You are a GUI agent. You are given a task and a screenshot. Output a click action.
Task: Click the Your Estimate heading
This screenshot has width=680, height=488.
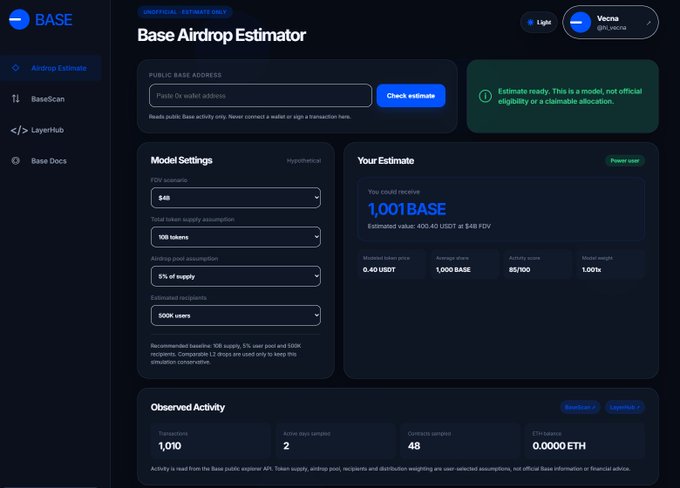(386, 160)
